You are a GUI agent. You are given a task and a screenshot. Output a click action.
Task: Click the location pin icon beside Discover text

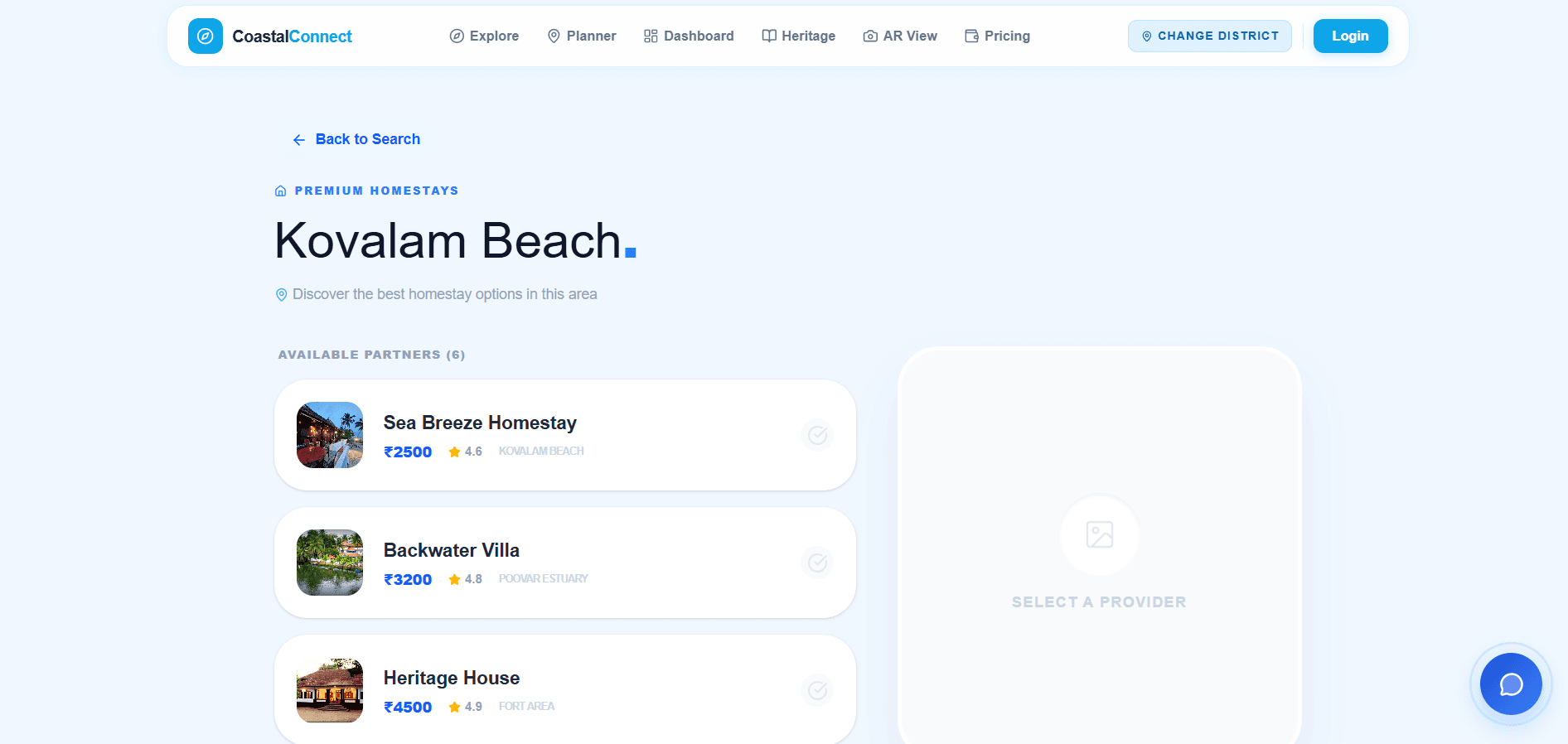click(282, 294)
